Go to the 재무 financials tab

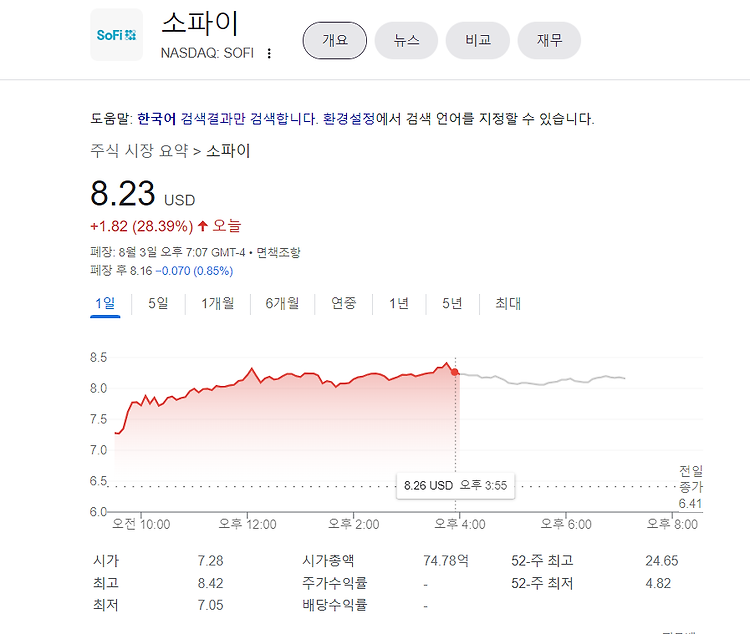[549, 40]
